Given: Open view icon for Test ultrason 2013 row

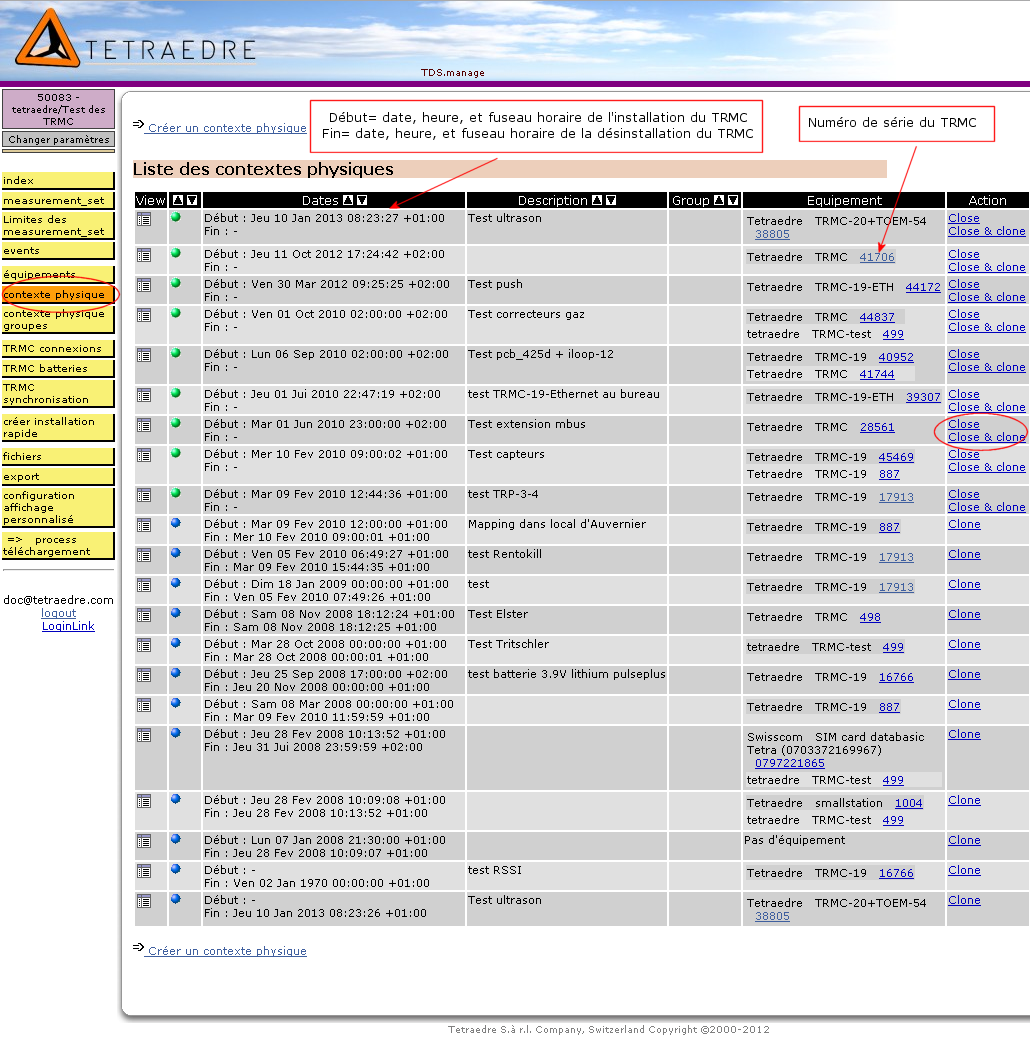Looking at the screenshot, I should [144, 219].
